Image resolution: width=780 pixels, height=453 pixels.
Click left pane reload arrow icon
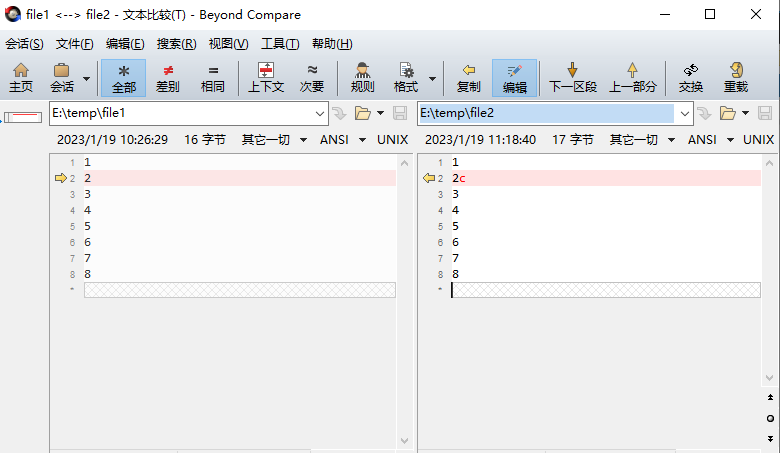pyautogui.click(x=339, y=113)
